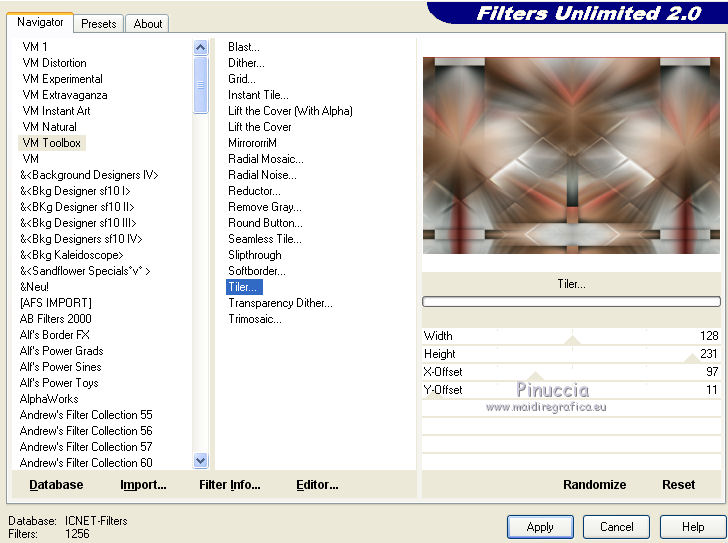Choose the Slipthrough filter
Viewport: 728px width, 543px height.
click(x=254, y=255)
